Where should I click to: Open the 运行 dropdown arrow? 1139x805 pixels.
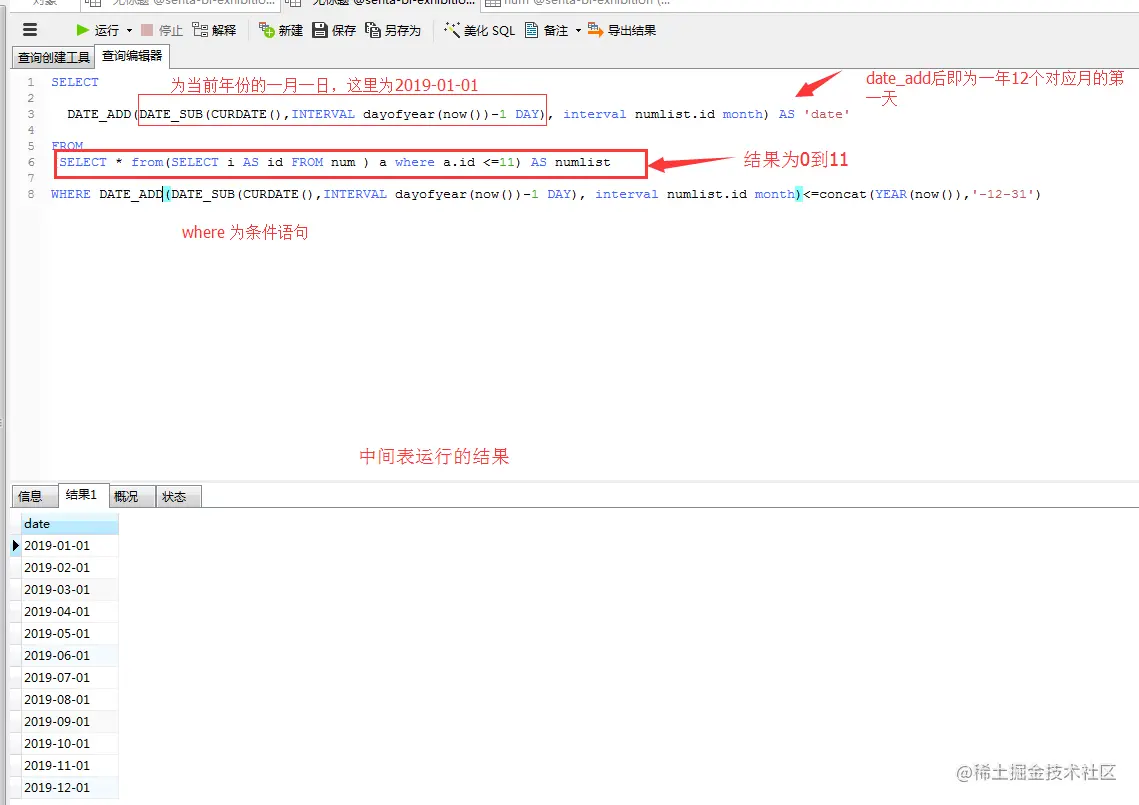point(127,30)
